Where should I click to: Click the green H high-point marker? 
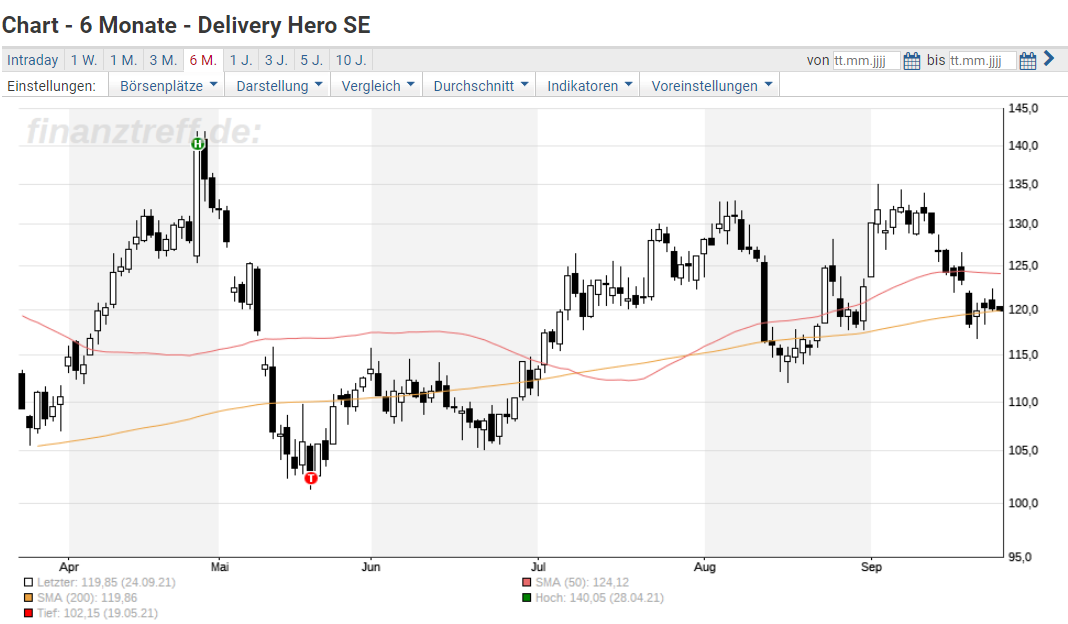[198, 144]
